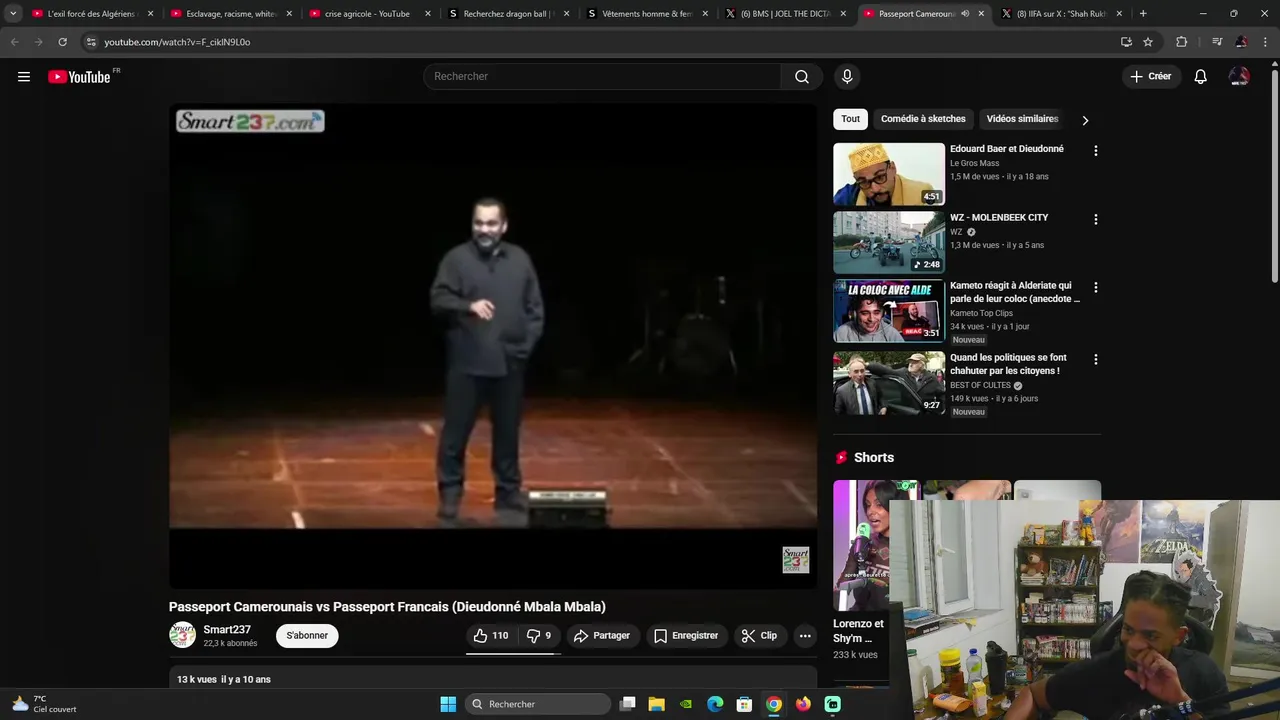This screenshot has width=1280, height=720.
Task: Open the Streamlabs taskbar icon
Action: click(x=833, y=704)
